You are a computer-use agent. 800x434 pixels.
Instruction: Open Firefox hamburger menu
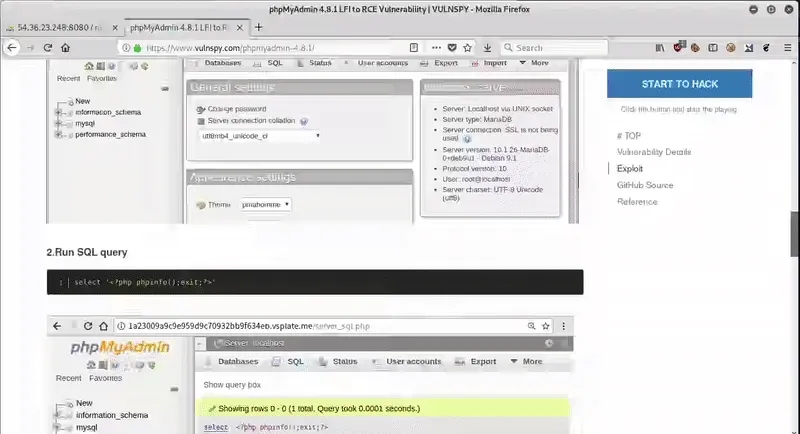(x=785, y=47)
